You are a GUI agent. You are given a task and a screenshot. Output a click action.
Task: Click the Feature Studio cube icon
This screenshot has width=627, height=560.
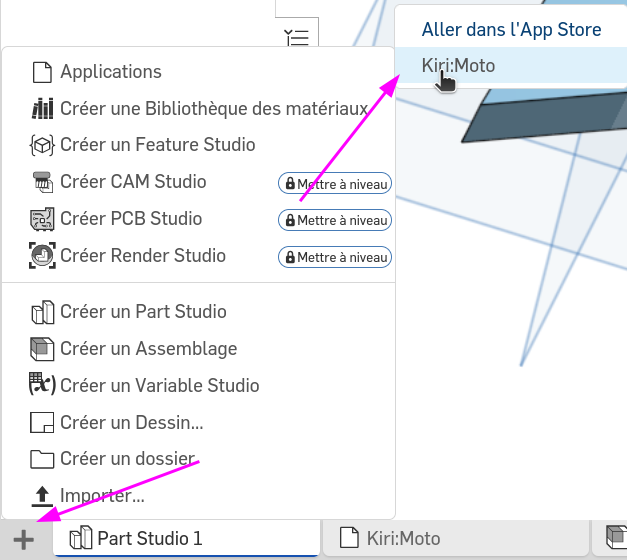pos(42,145)
